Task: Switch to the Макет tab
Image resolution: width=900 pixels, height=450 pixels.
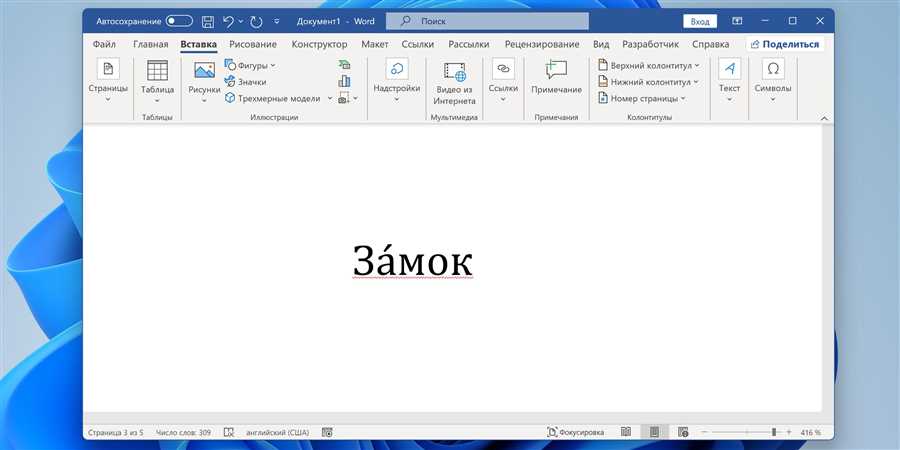Action: coord(375,44)
